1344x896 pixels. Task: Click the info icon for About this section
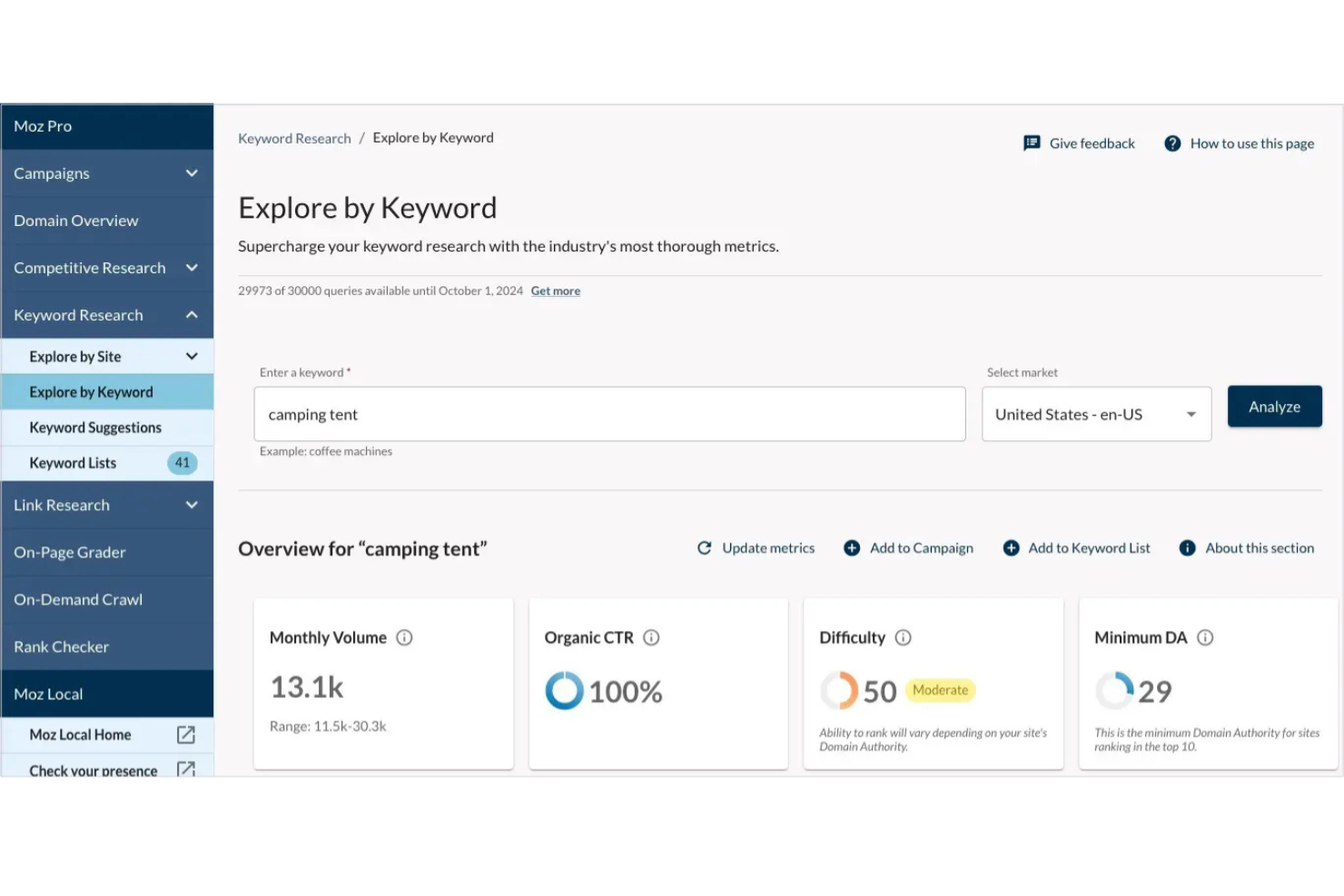click(x=1187, y=548)
